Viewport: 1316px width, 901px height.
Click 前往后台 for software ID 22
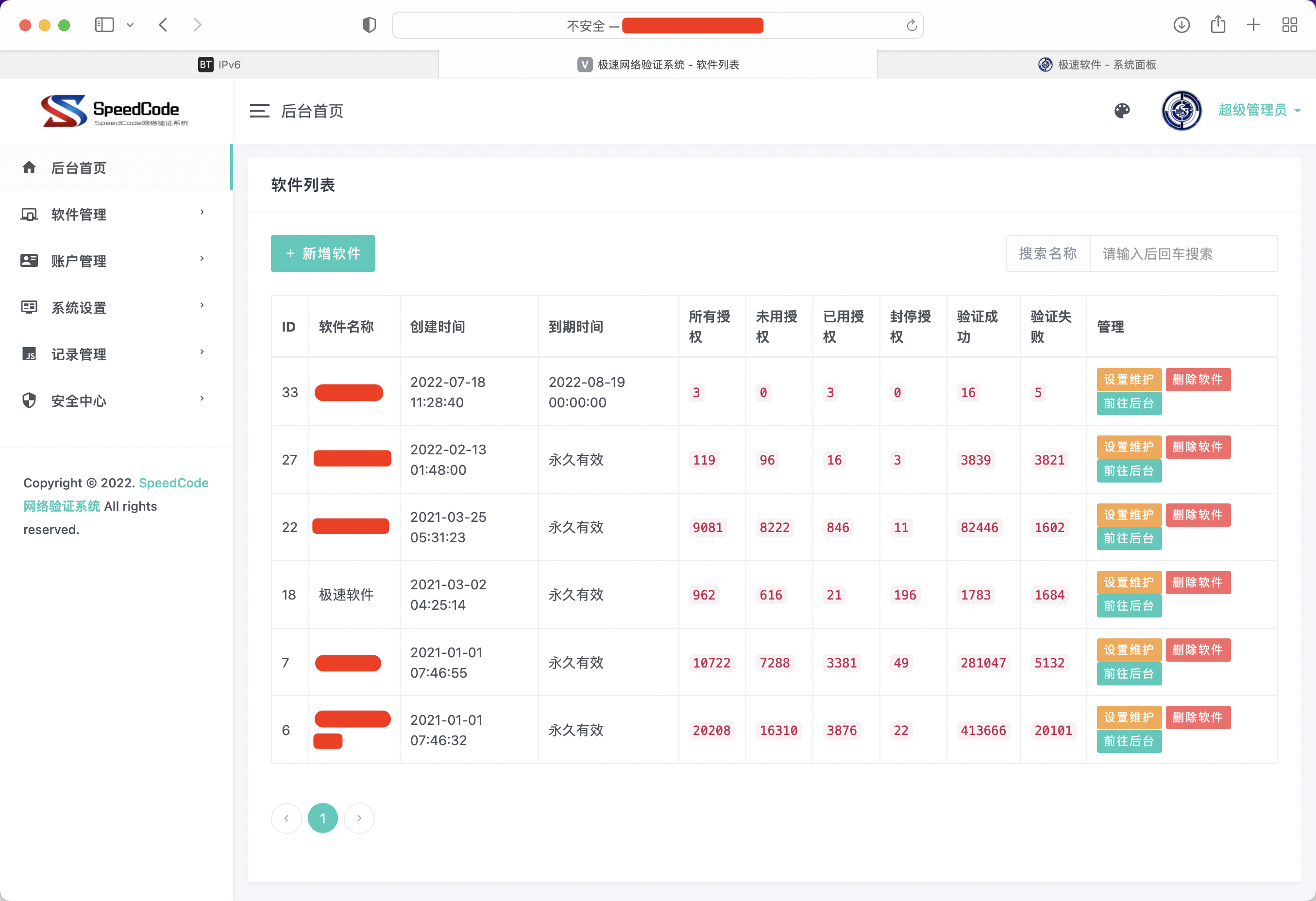pos(1129,538)
